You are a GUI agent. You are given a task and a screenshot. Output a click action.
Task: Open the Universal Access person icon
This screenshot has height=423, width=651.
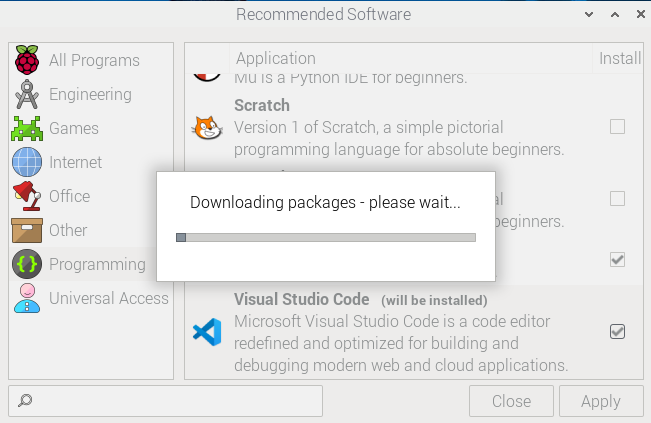pos(27,298)
